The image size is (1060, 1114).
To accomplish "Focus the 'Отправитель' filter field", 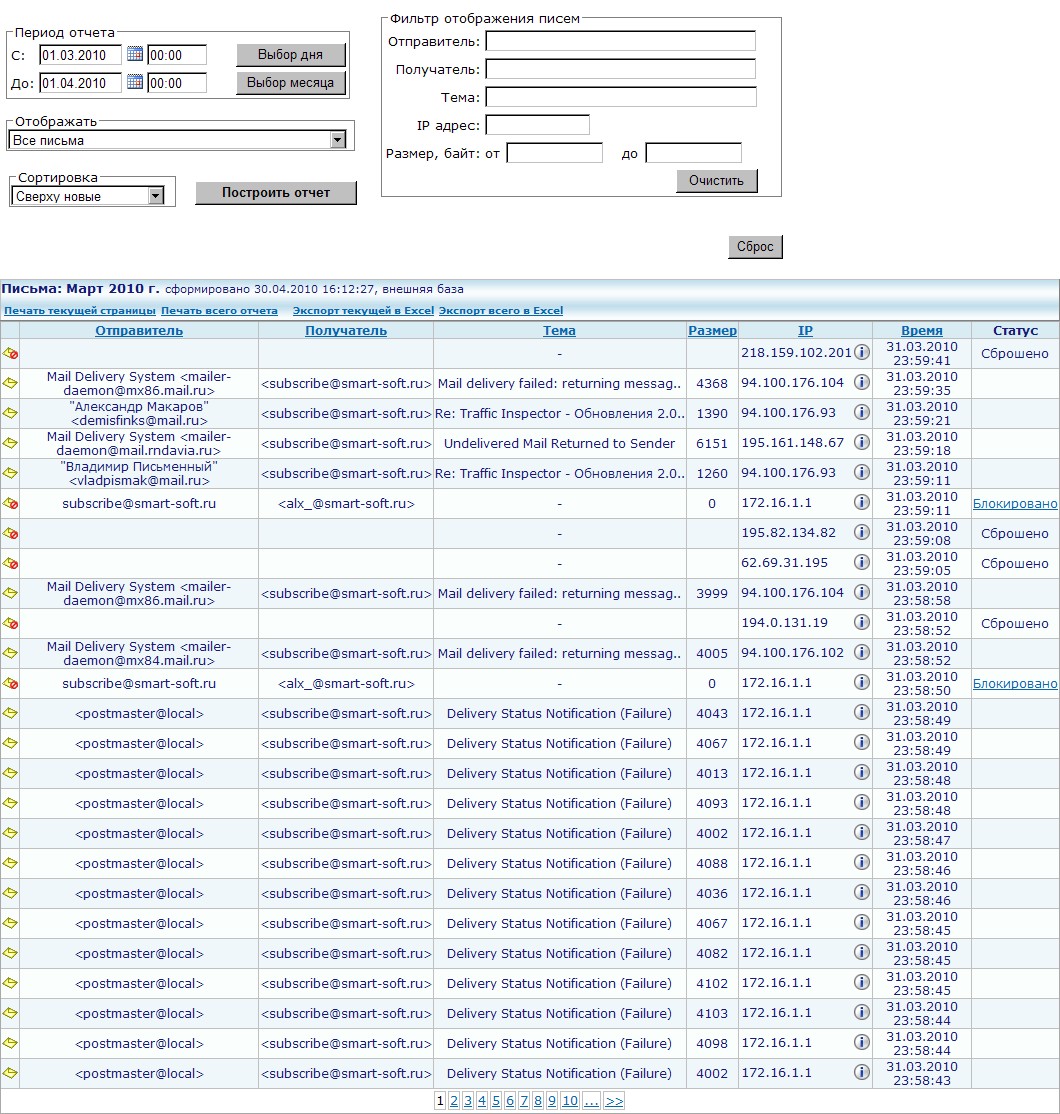I will [620, 41].
